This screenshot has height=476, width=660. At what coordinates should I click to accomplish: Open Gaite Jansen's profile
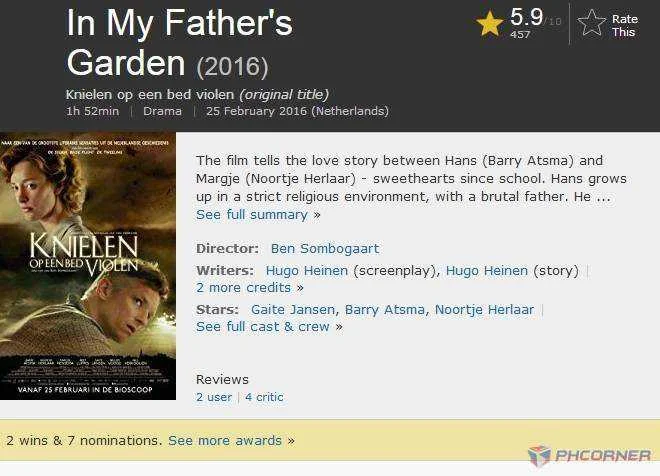pyautogui.click(x=293, y=310)
